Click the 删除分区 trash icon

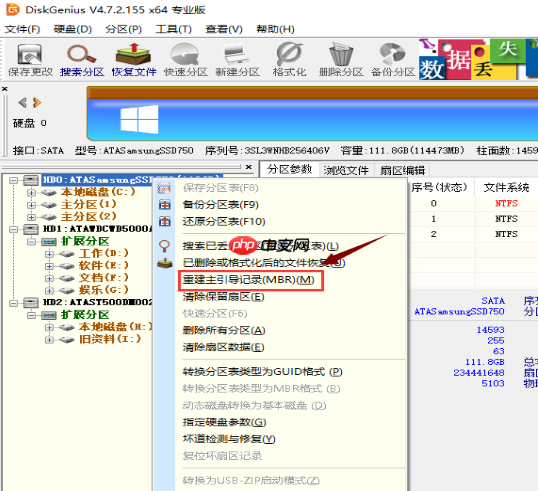click(341, 54)
